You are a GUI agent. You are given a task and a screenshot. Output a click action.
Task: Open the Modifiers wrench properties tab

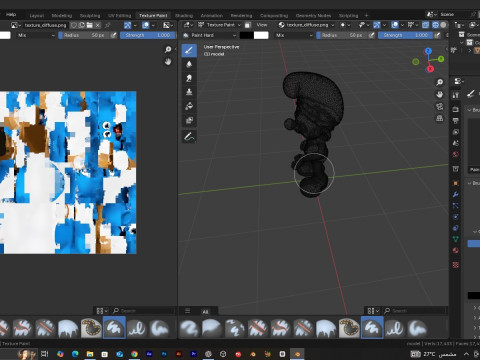[456, 195]
